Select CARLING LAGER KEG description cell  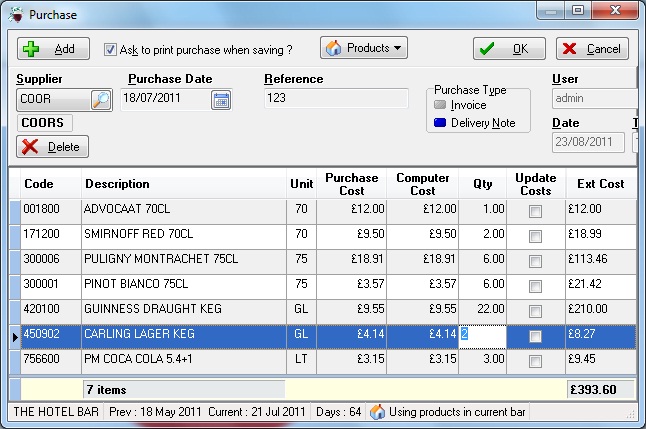[x=184, y=337]
